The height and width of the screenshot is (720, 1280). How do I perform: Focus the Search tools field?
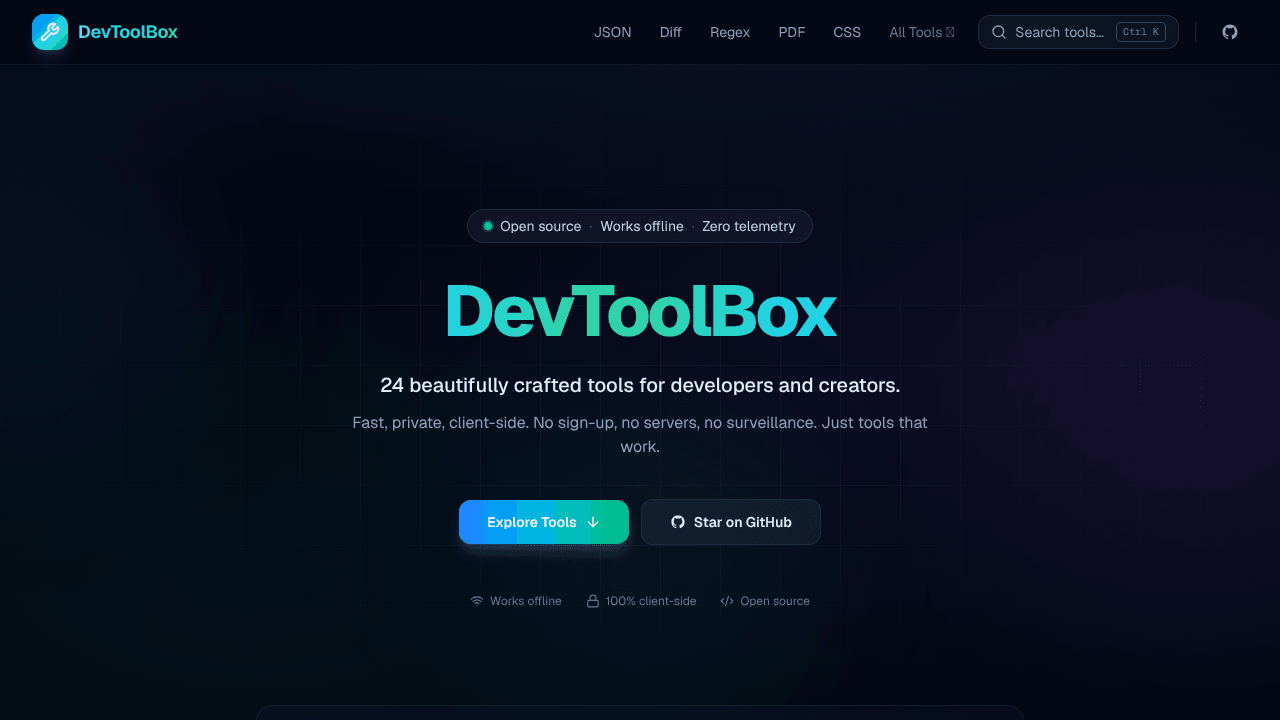coord(1078,32)
